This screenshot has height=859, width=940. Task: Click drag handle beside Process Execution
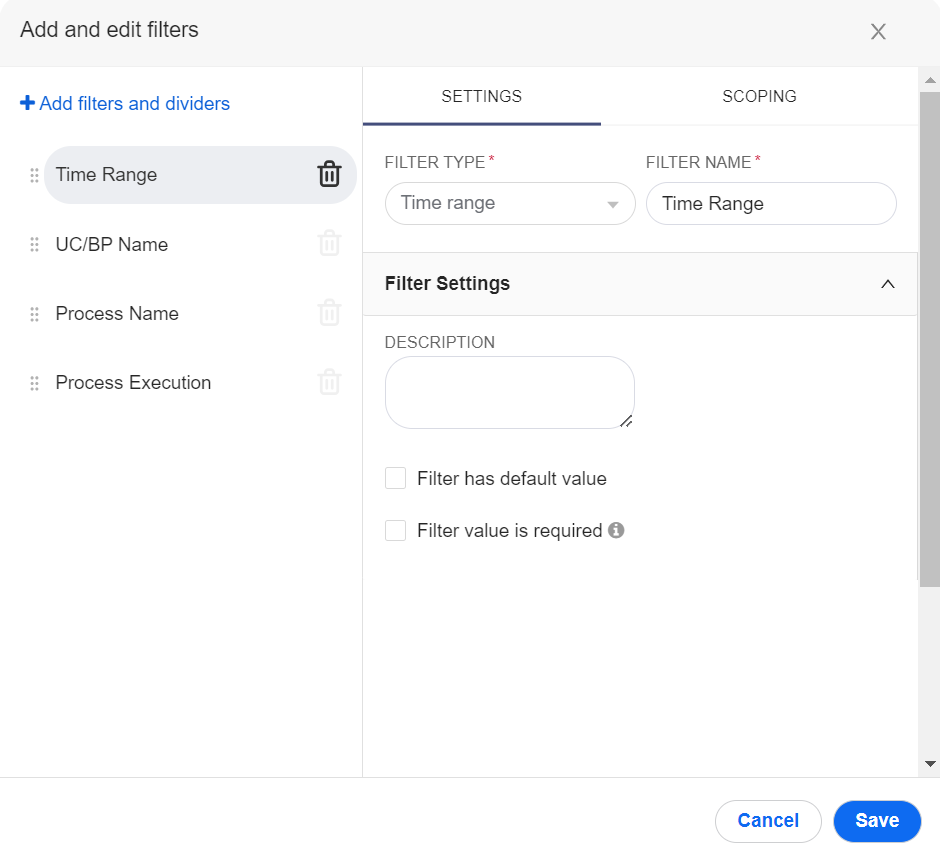(34, 383)
